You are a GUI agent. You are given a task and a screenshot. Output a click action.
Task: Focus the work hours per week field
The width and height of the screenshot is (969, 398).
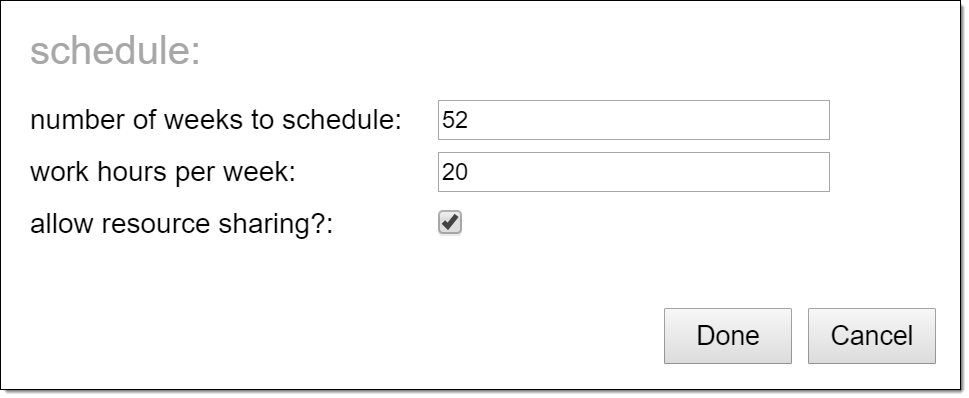(x=633, y=172)
